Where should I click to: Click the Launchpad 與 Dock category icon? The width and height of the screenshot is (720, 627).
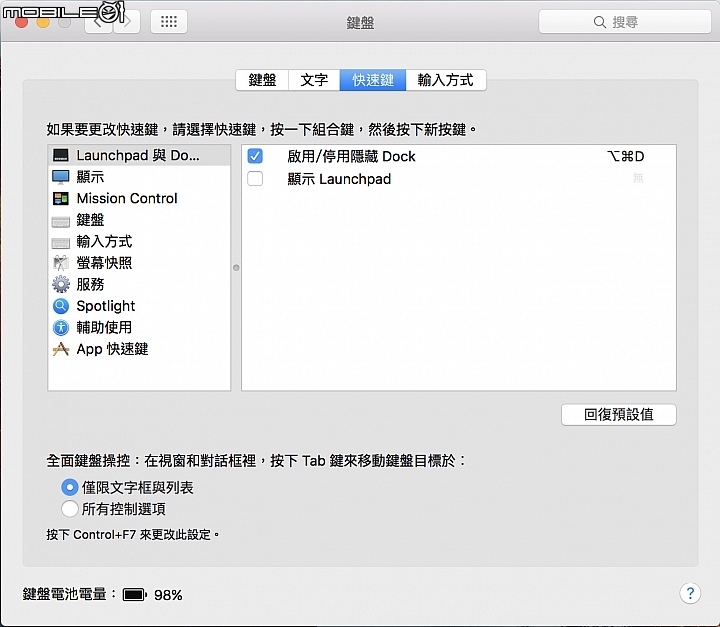(61, 155)
